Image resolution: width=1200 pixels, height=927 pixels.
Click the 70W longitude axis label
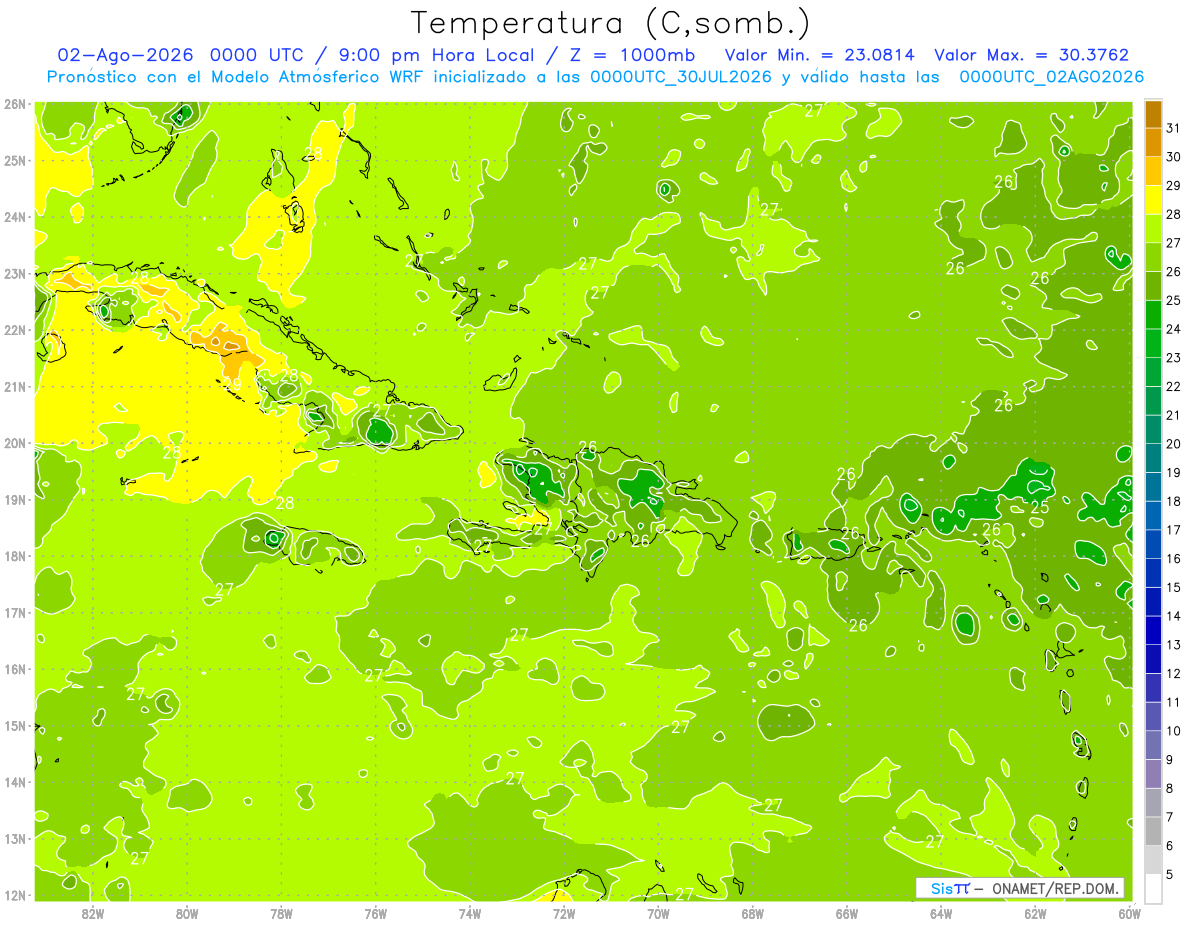pos(658,913)
